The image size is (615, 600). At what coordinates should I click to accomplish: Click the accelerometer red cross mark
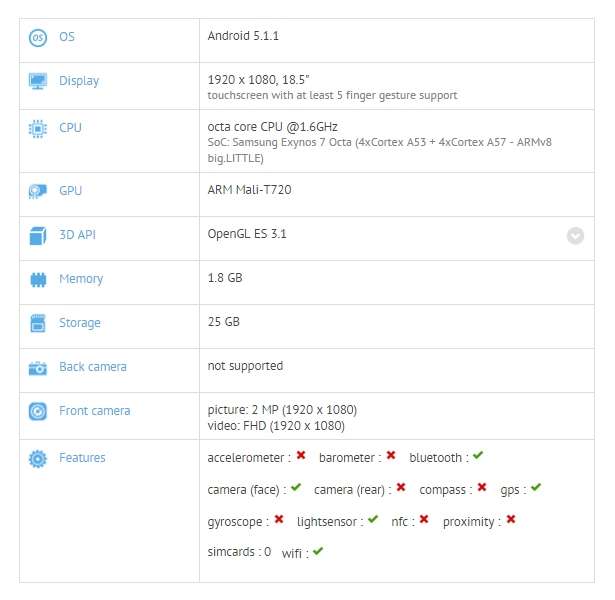pos(301,455)
